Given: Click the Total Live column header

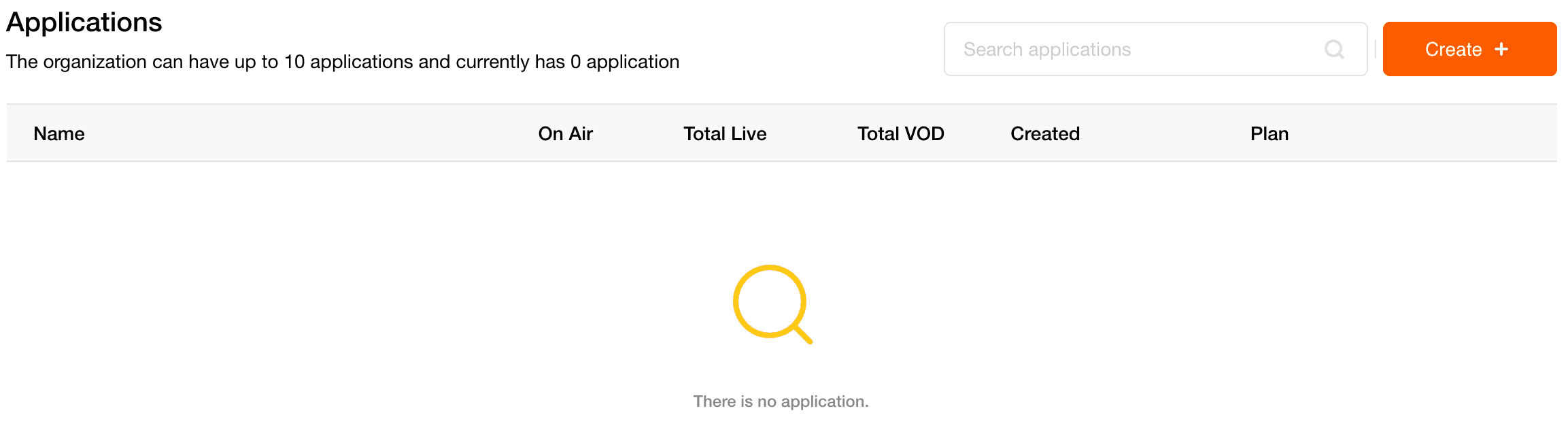Looking at the screenshot, I should 725,133.
